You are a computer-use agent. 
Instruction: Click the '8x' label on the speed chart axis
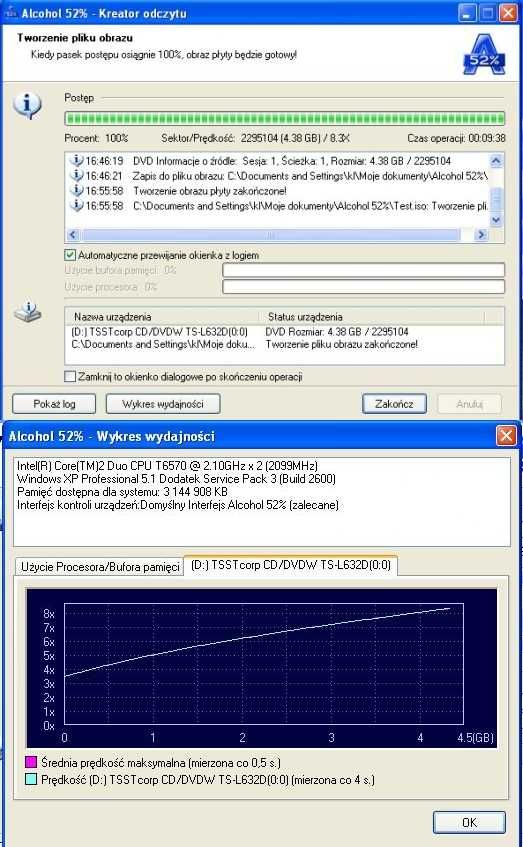pyautogui.click(x=49, y=614)
